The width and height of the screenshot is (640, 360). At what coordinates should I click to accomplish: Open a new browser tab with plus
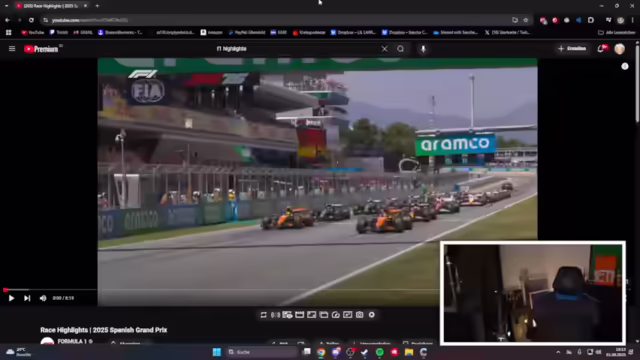(x=97, y=6)
